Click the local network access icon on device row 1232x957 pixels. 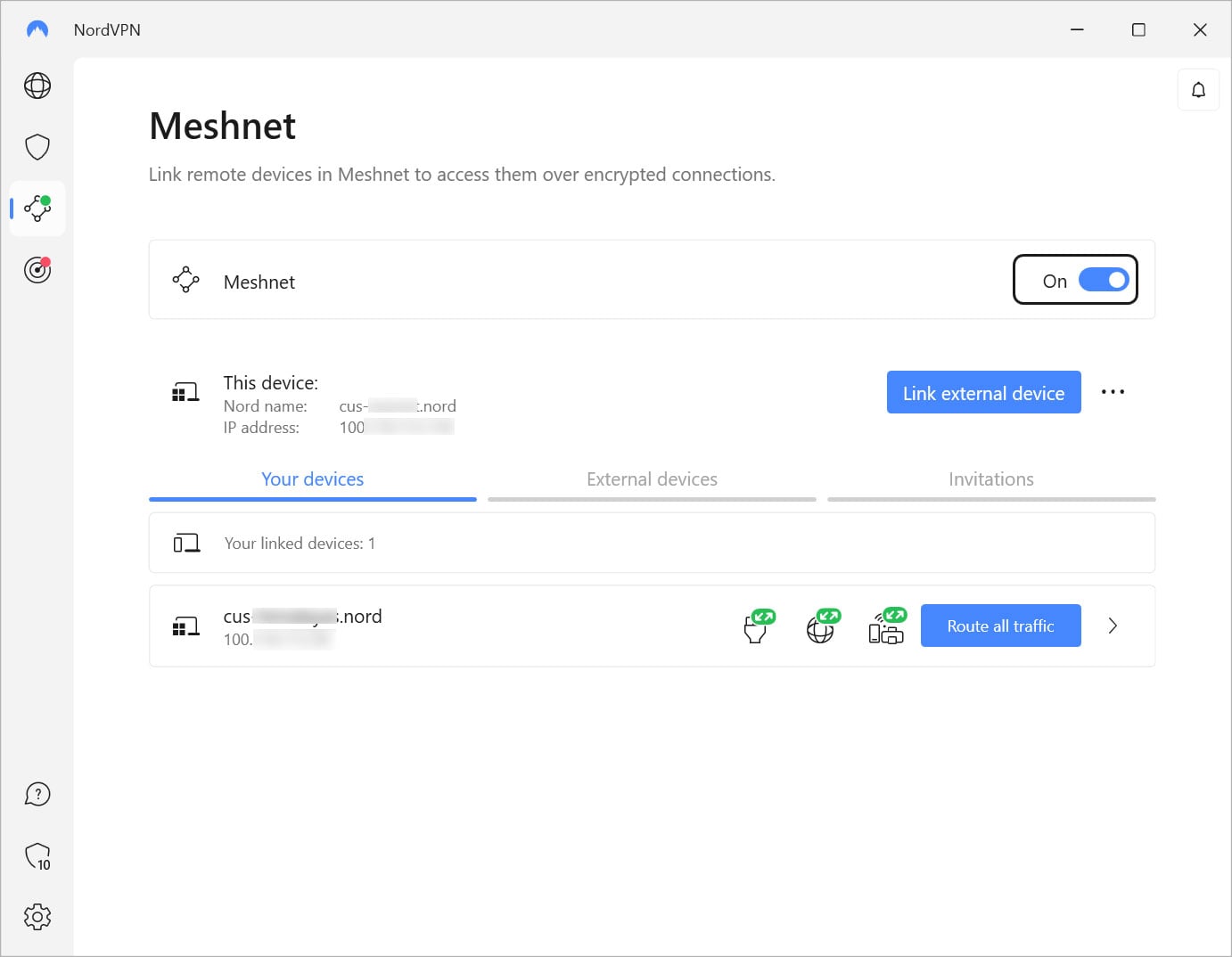click(x=886, y=626)
